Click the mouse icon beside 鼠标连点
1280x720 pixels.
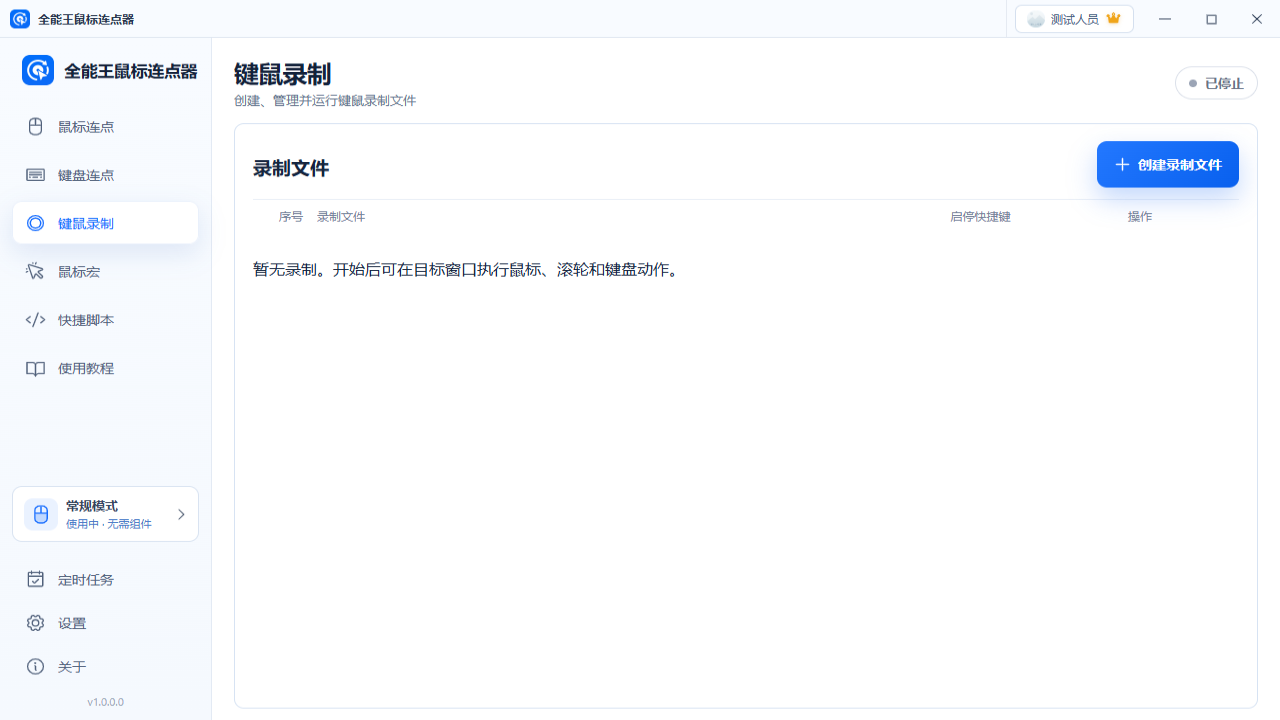[35, 127]
